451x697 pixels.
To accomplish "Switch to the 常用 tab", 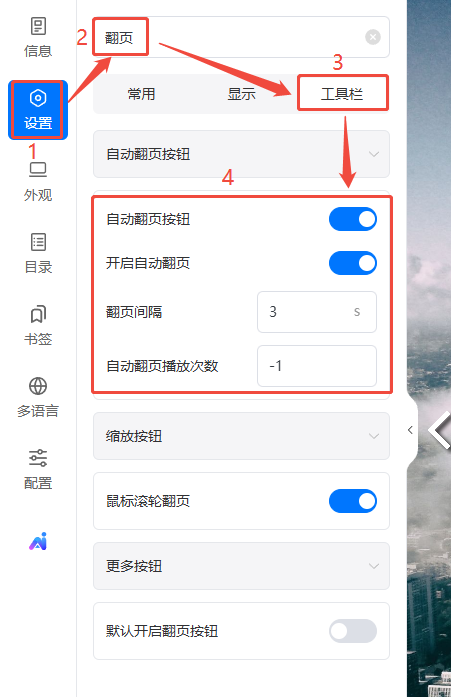I will coord(141,94).
